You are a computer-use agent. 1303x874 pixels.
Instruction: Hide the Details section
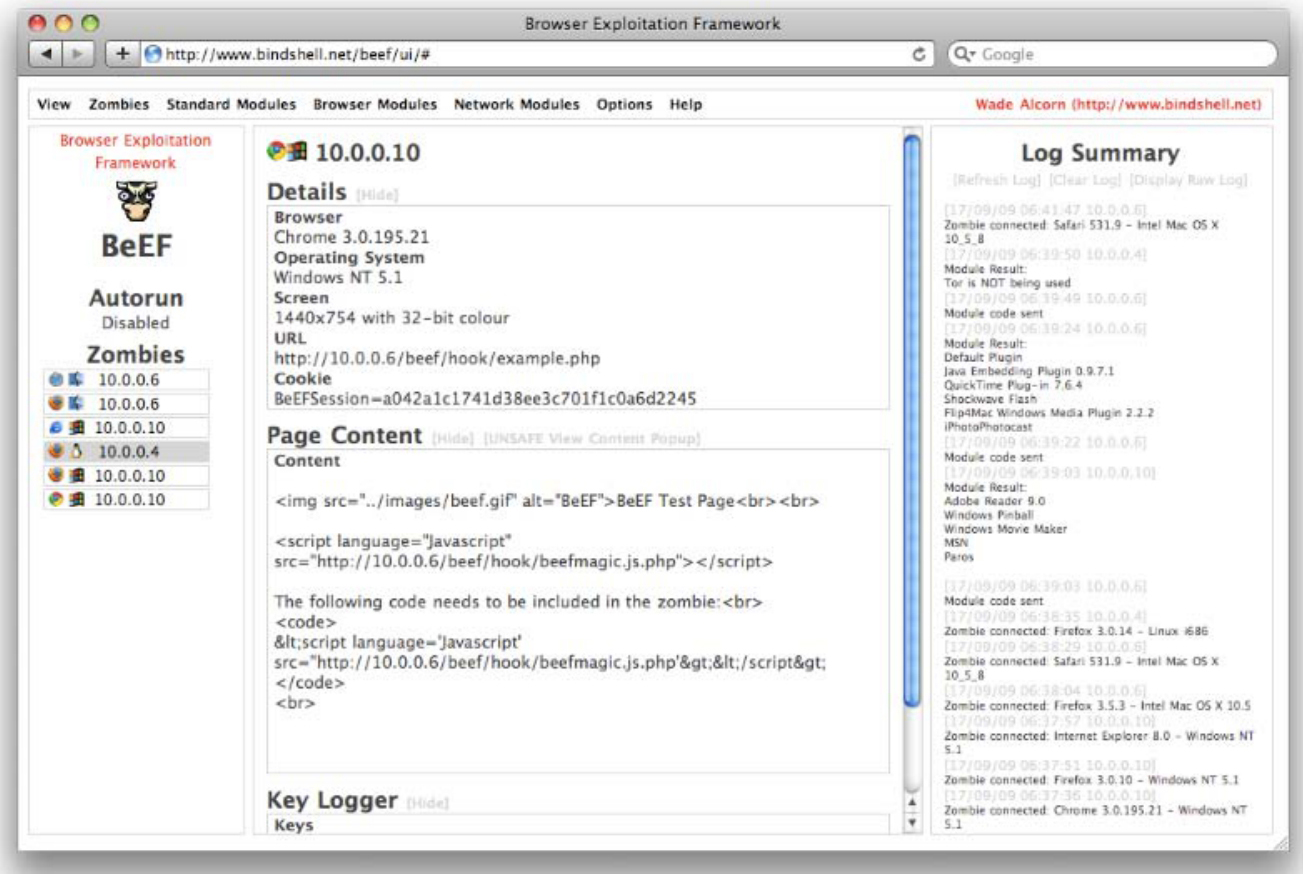click(377, 195)
